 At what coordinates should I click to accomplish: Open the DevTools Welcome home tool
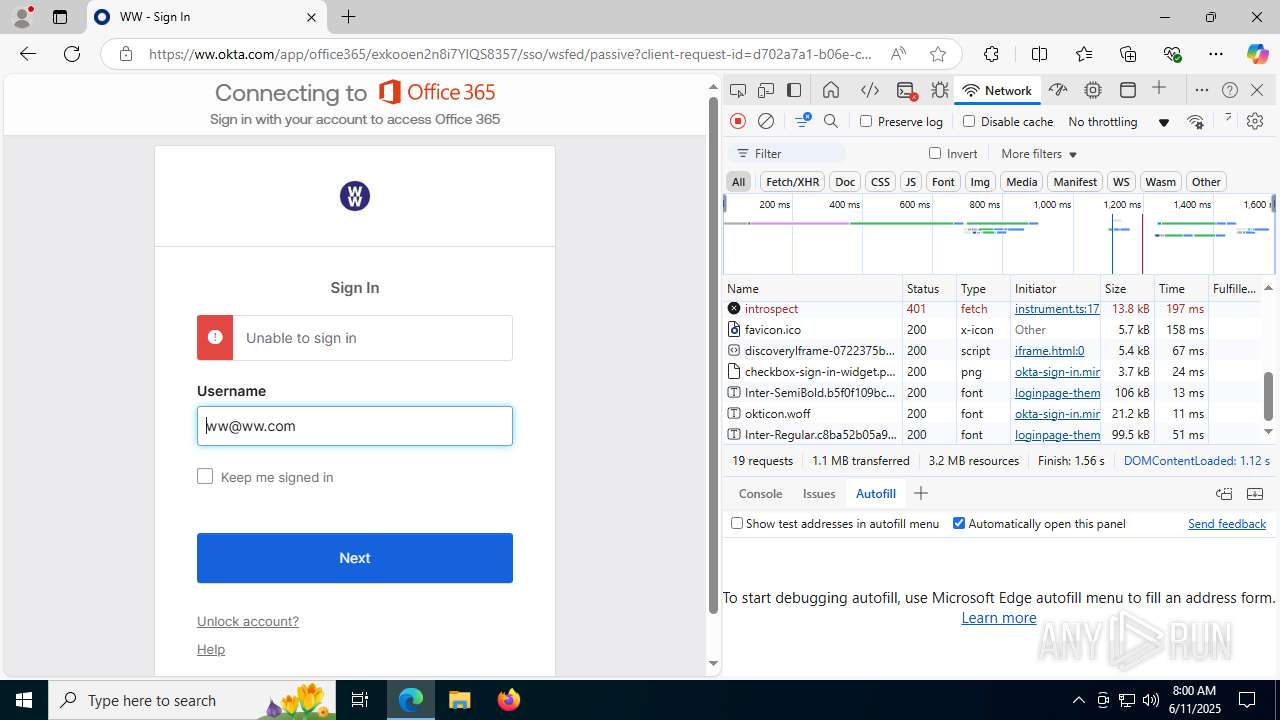pyautogui.click(x=831, y=90)
